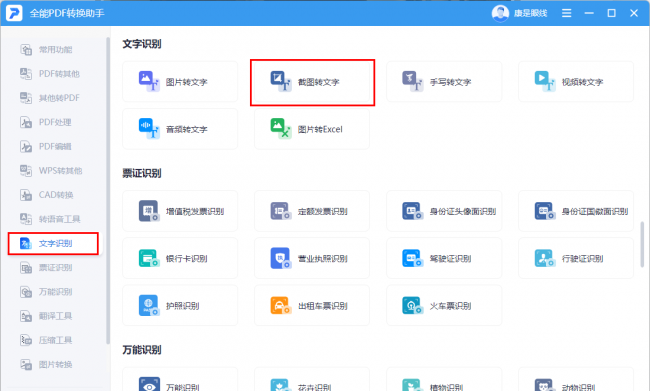Image resolution: width=650 pixels, height=391 pixels.
Task: Open 动物识别 animal recognition card
Action: coord(576,379)
